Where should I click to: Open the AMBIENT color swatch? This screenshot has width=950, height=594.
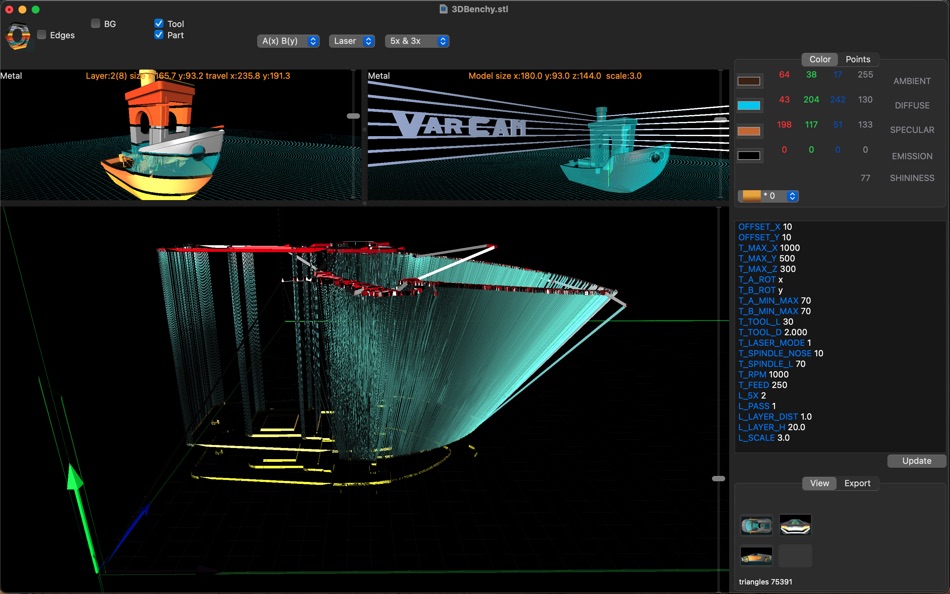pos(749,81)
